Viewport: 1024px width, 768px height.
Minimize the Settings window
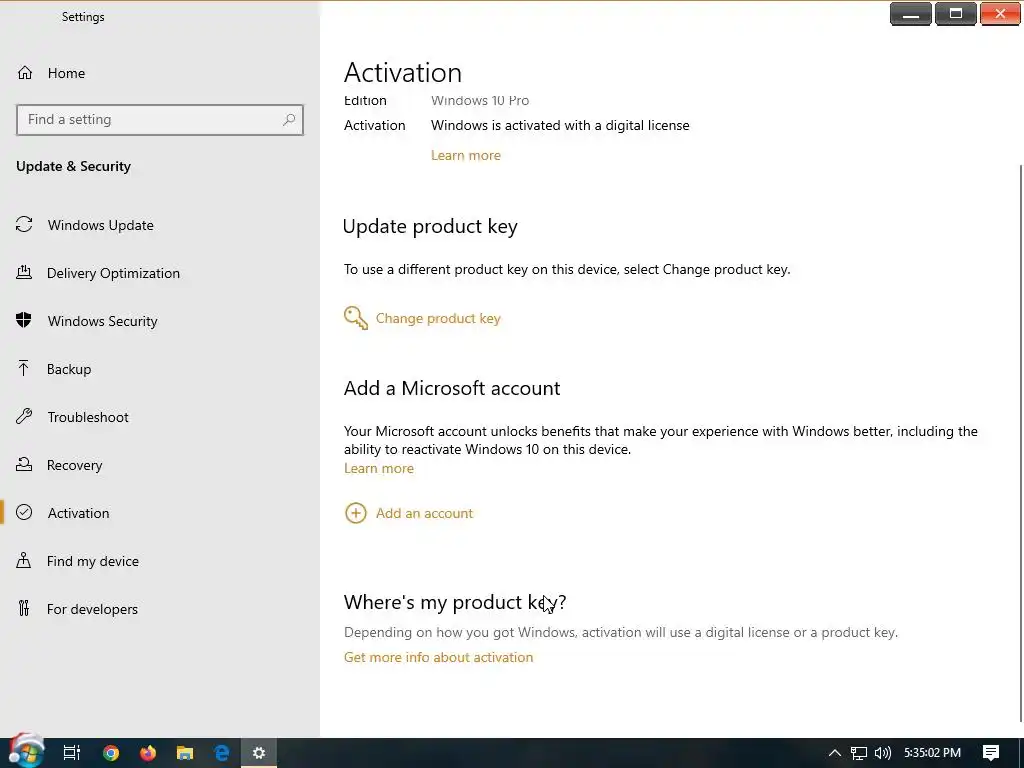click(x=910, y=14)
